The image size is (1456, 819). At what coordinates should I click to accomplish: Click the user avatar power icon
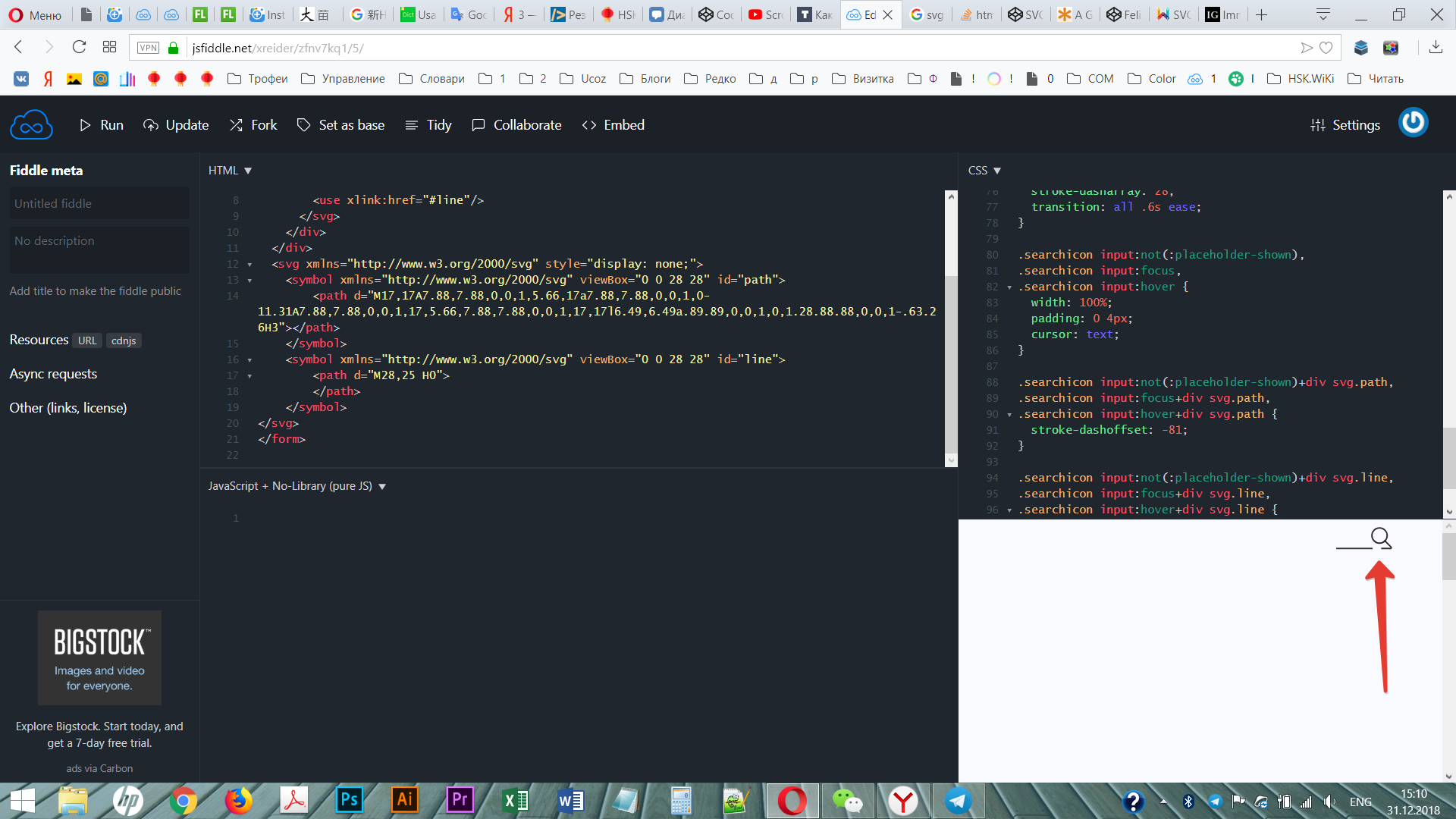point(1414,123)
